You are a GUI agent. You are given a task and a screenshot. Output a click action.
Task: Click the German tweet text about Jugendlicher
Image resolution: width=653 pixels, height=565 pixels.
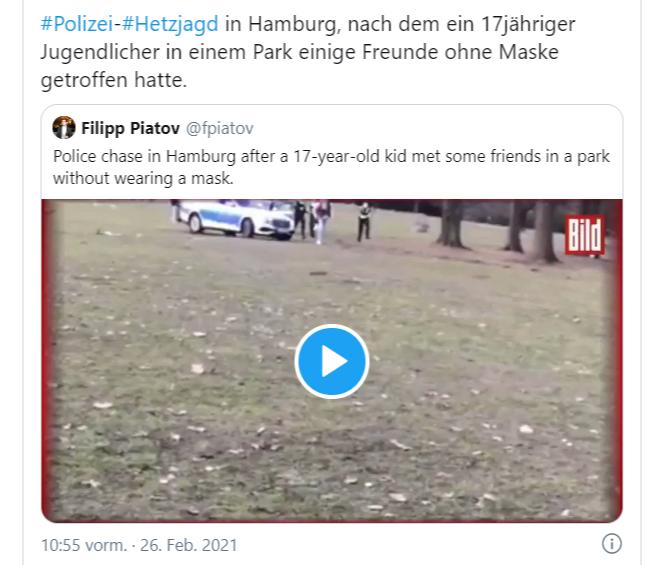click(307, 52)
